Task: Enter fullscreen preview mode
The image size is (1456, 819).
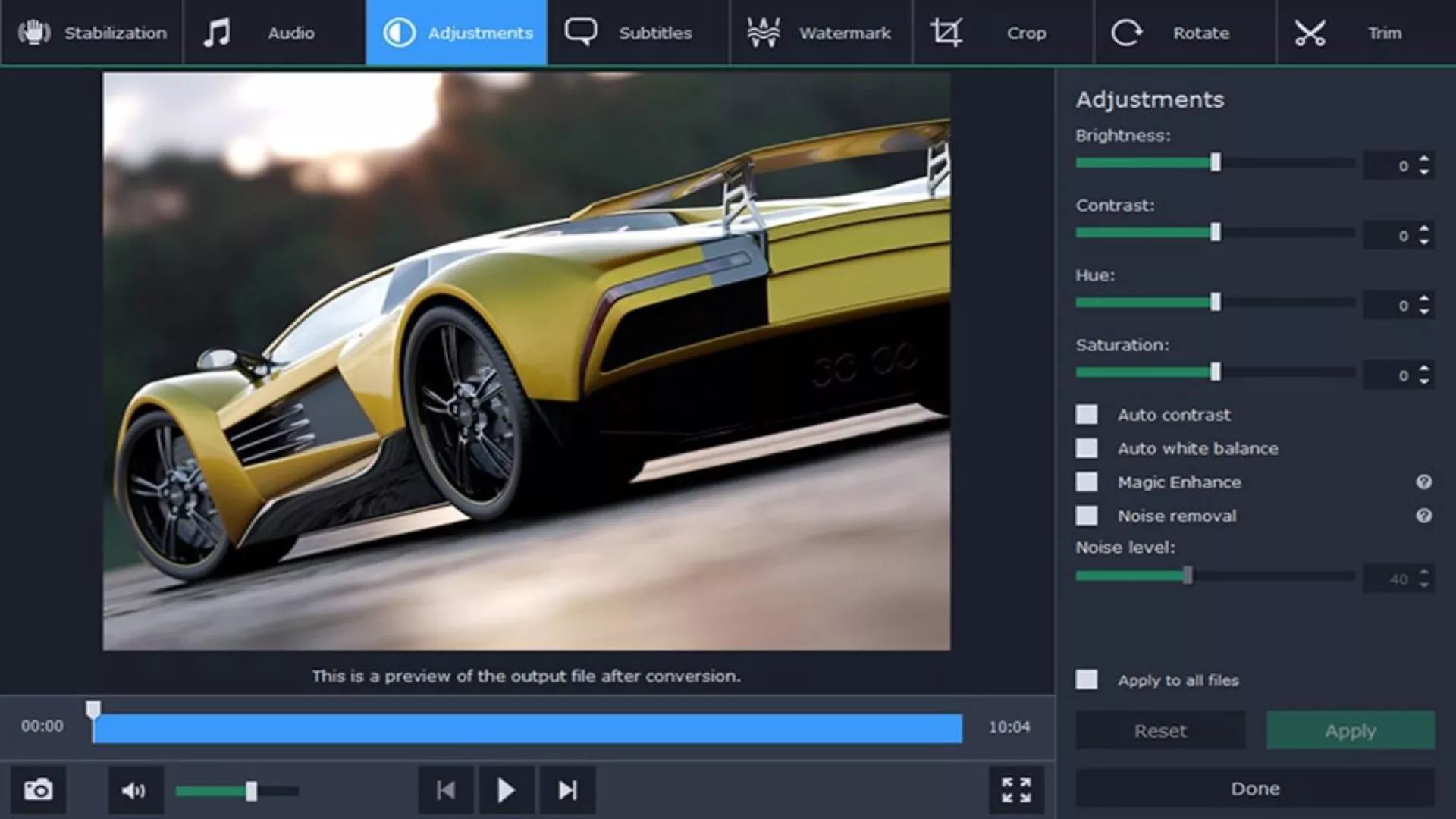Action: [x=1016, y=790]
